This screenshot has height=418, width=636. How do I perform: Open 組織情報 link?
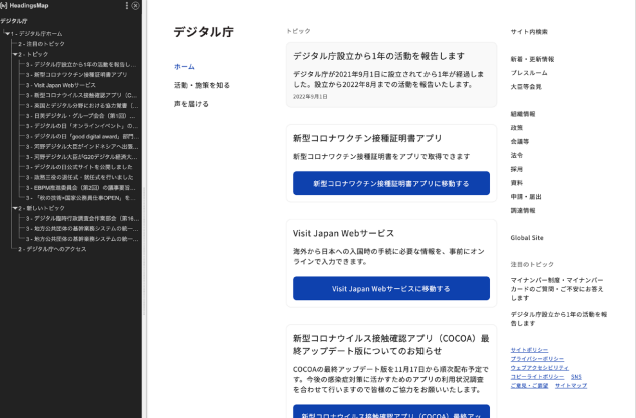pos(523,114)
